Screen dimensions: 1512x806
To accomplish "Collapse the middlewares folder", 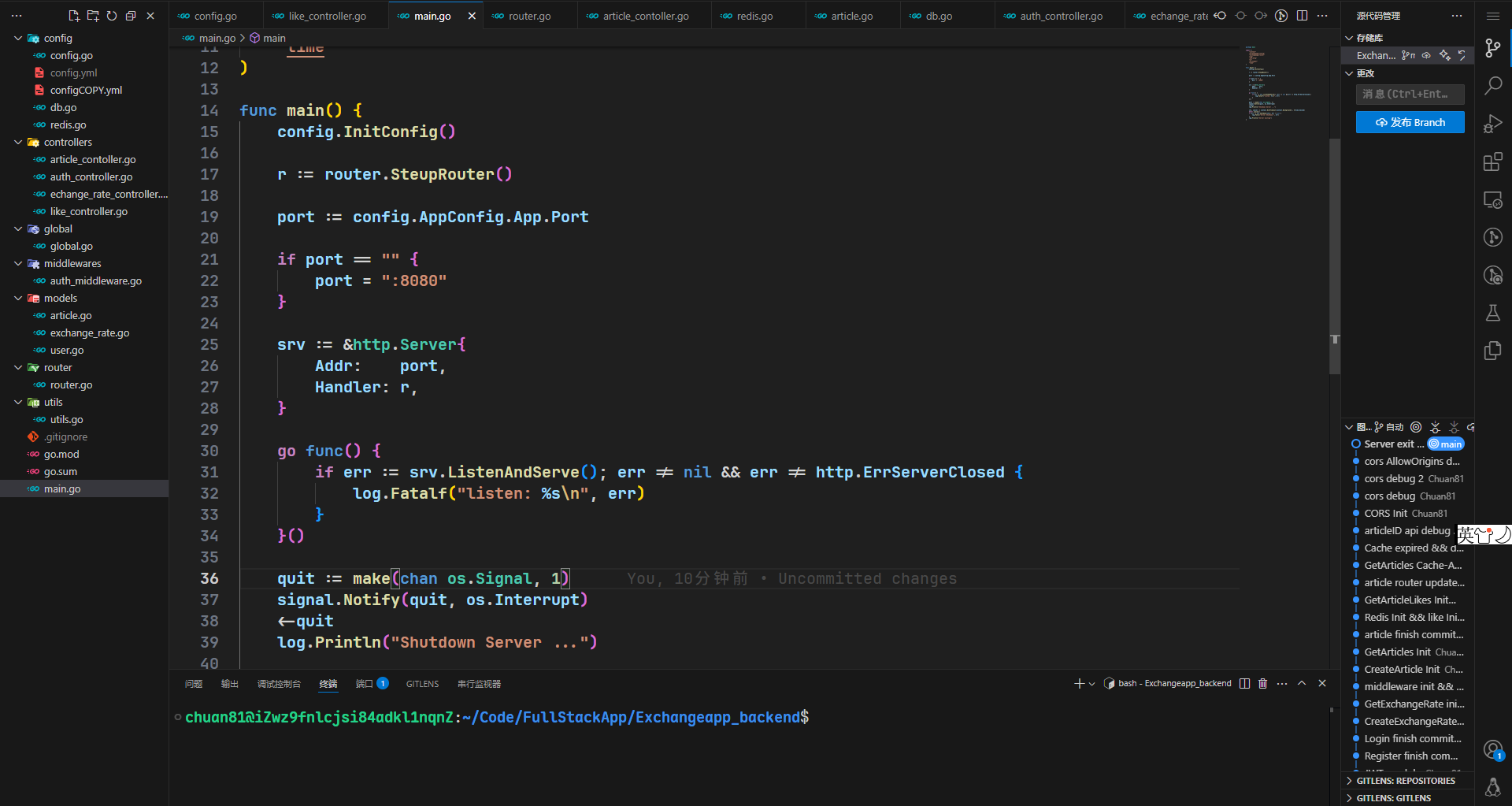I will click(18, 263).
